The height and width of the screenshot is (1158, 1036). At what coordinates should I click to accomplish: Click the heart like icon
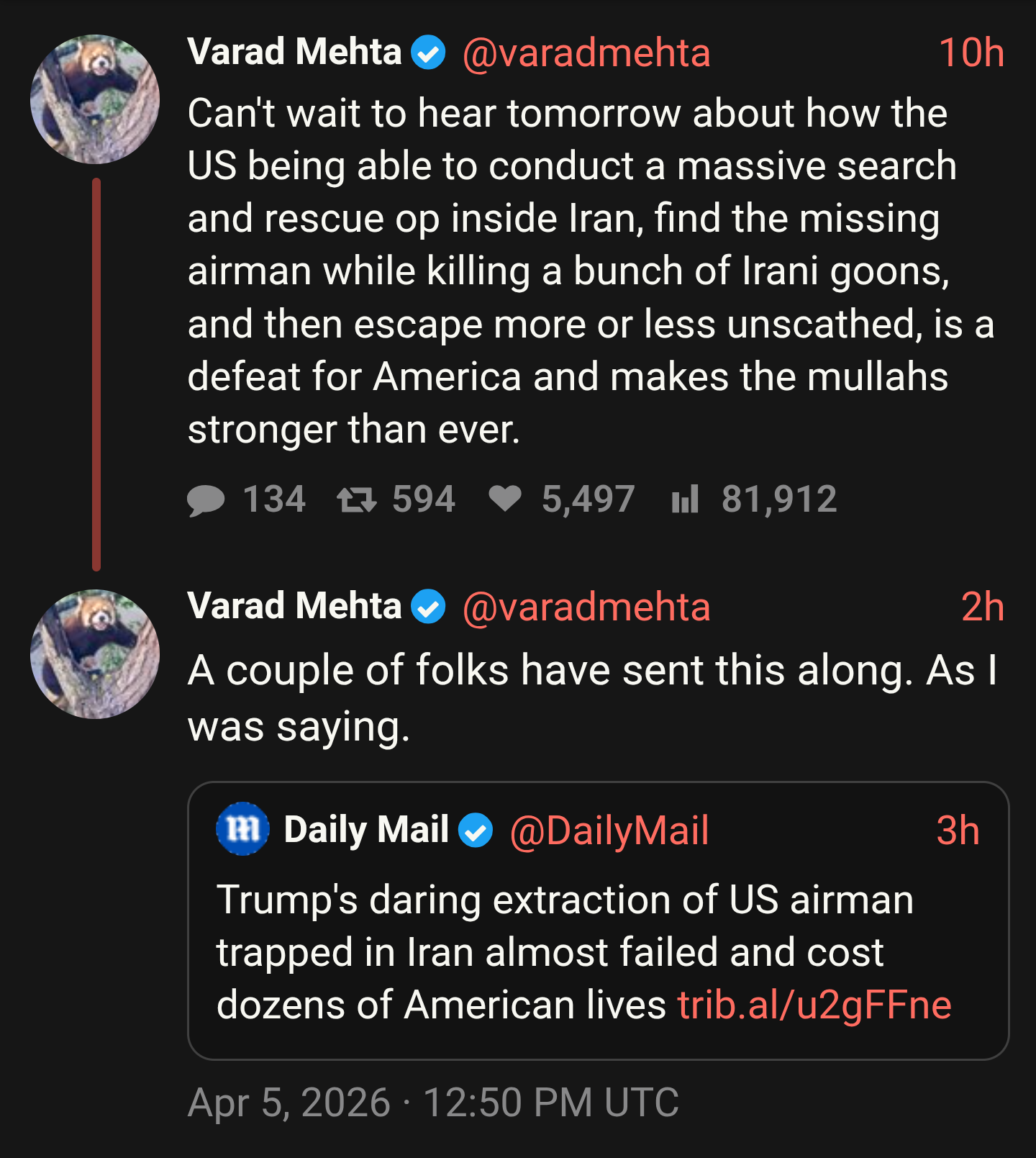(505, 498)
